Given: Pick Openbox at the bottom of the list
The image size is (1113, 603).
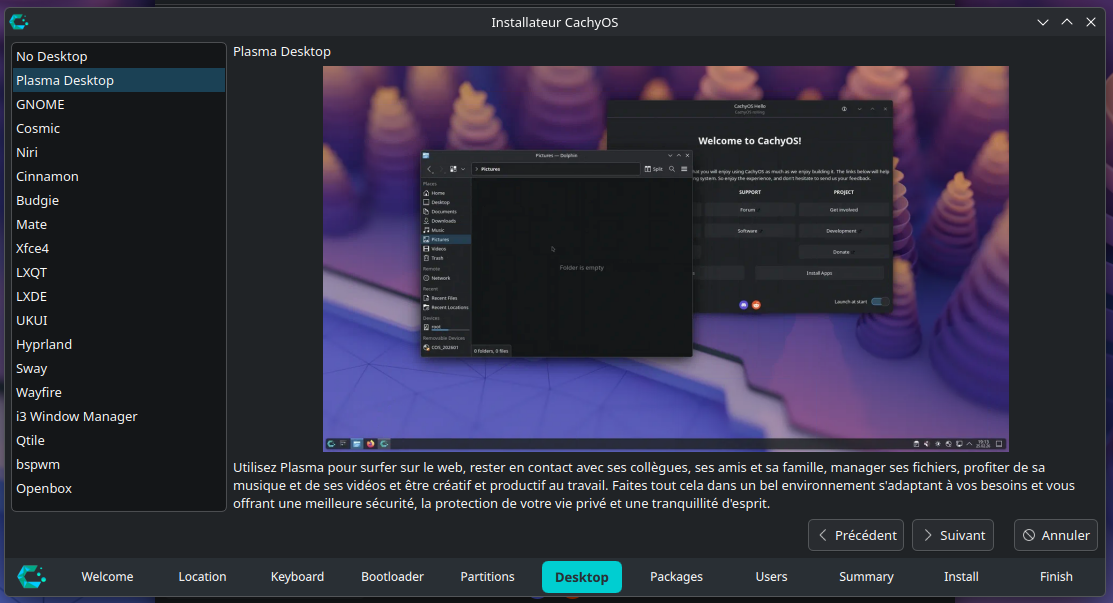Looking at the screenshot, I should [44, 488].
